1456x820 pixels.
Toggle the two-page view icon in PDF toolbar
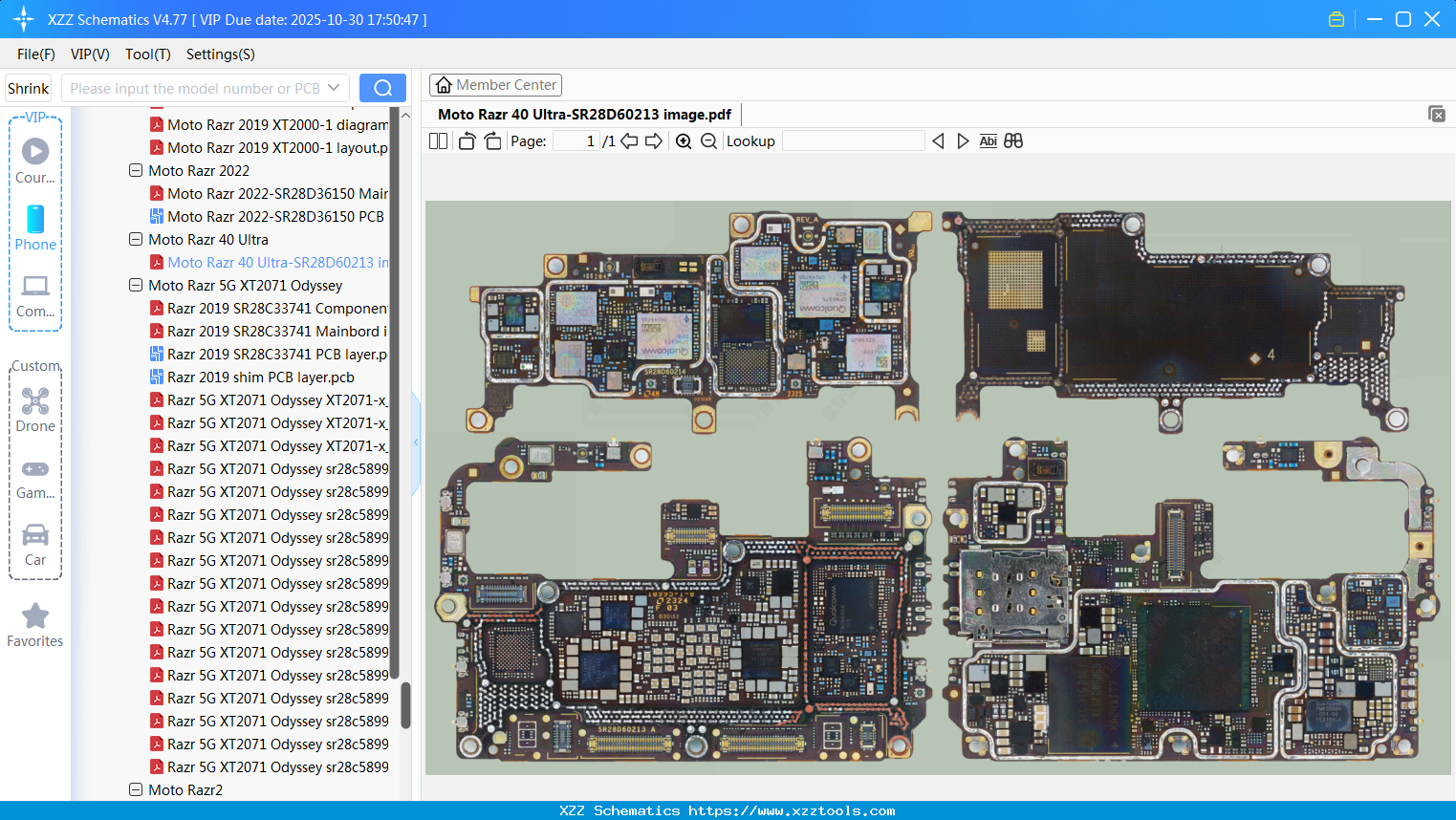tap(438, 141)
